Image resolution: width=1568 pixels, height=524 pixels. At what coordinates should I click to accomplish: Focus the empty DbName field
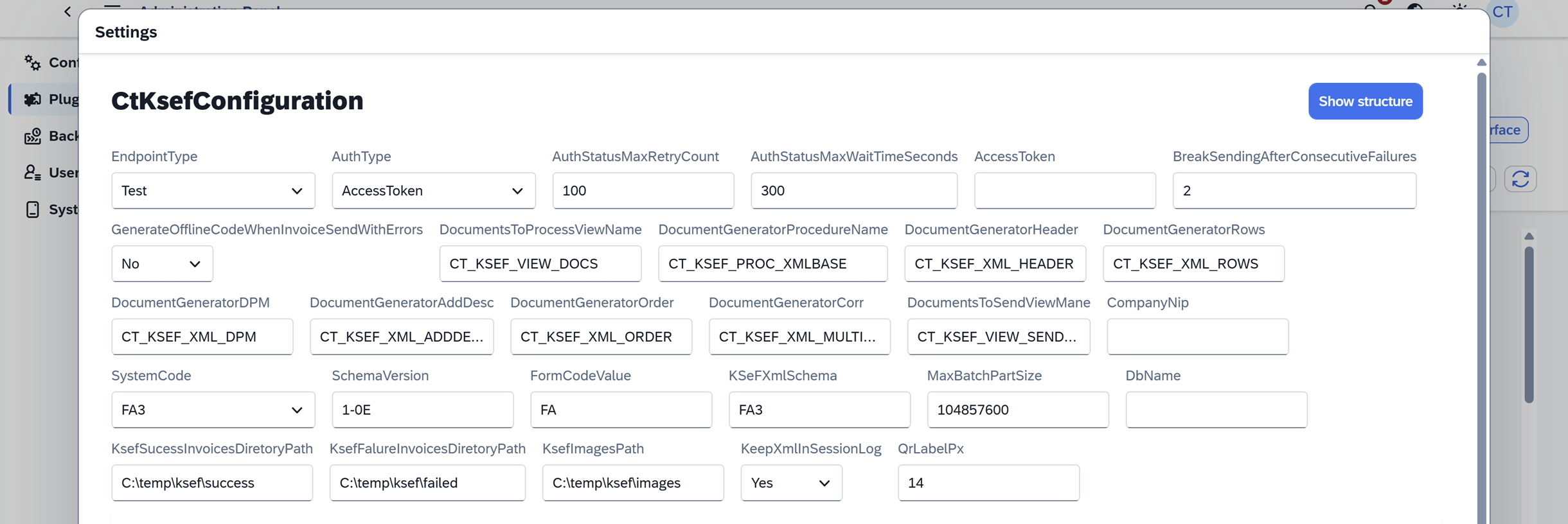click(x=1216, y=410)
